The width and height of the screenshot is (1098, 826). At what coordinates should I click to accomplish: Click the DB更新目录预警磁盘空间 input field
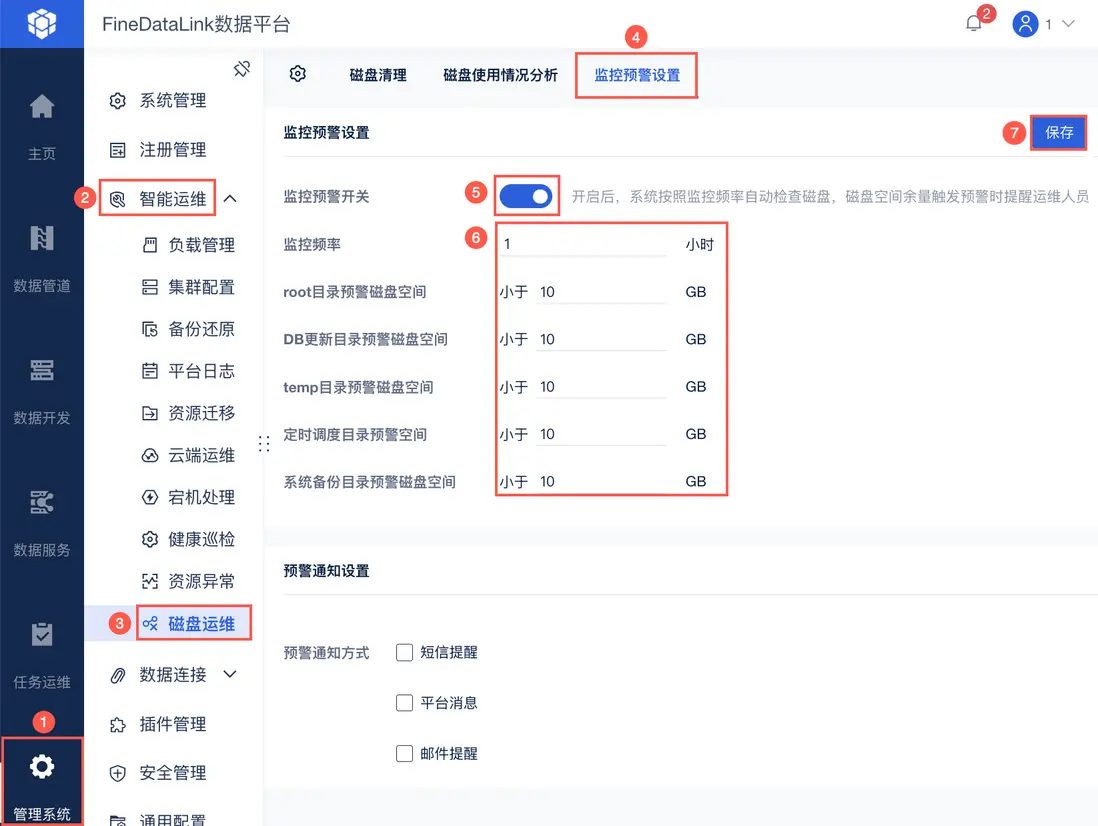pyautogui.click(x=601, y=340)
